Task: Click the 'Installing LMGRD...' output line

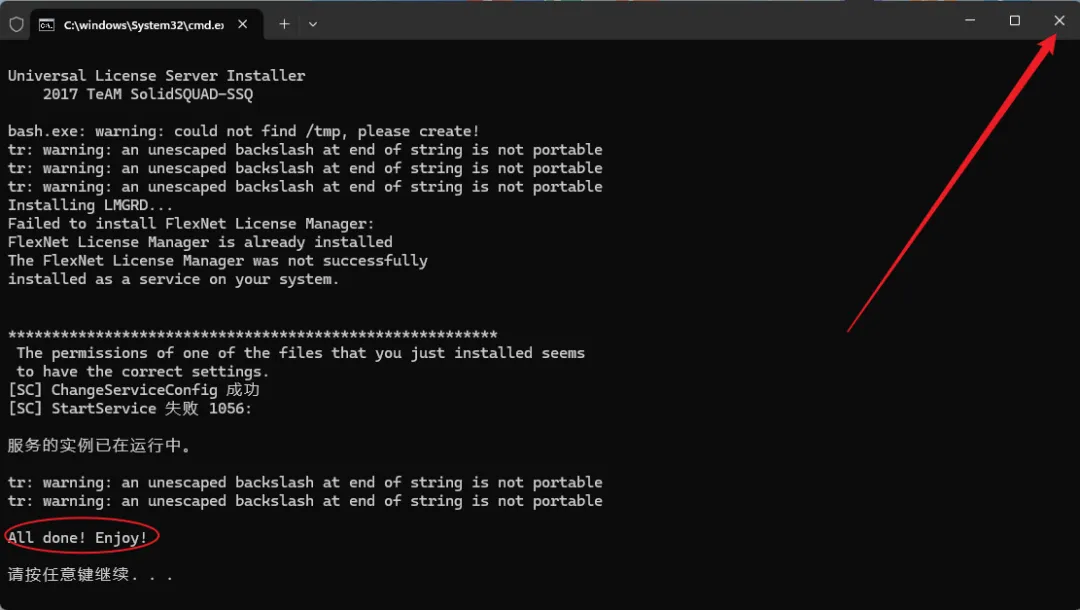Action: [x=90, y=205]
